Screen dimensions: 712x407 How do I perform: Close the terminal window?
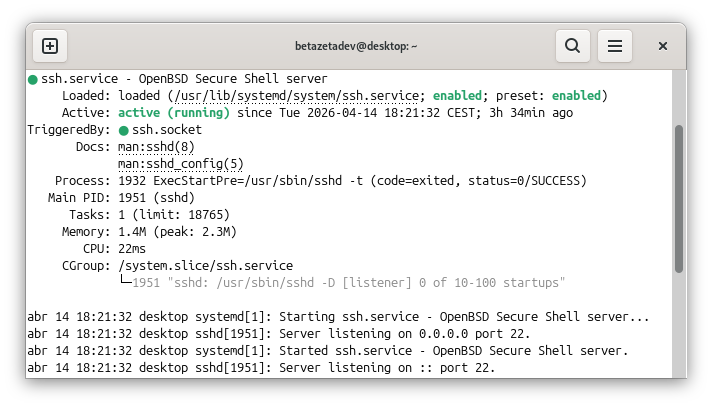(x=662, y=46)
